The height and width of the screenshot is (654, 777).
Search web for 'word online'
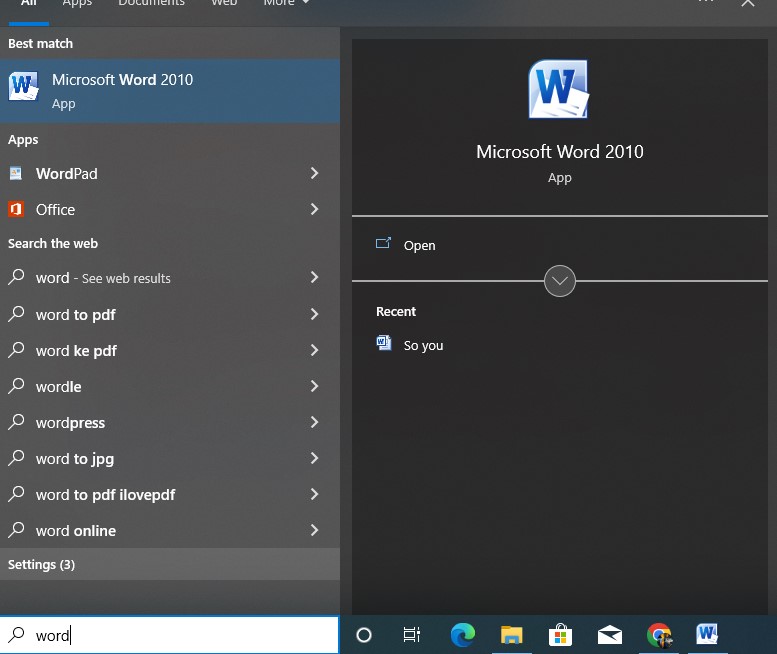[x=169, y=530]
